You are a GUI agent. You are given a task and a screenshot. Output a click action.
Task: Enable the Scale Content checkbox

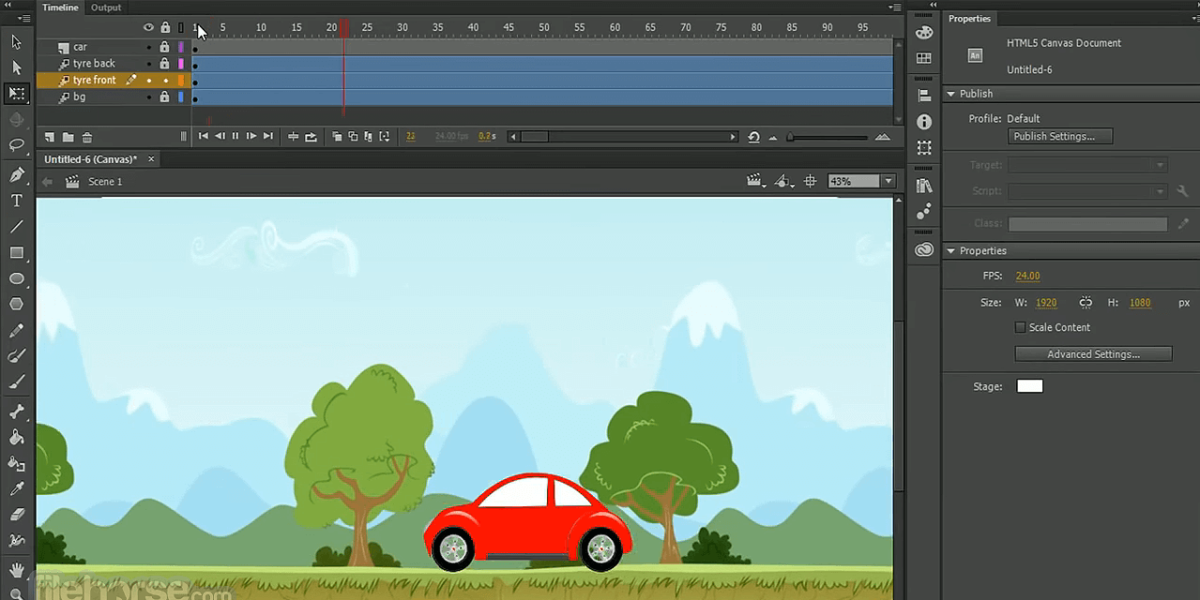(x=1020, y=327)
